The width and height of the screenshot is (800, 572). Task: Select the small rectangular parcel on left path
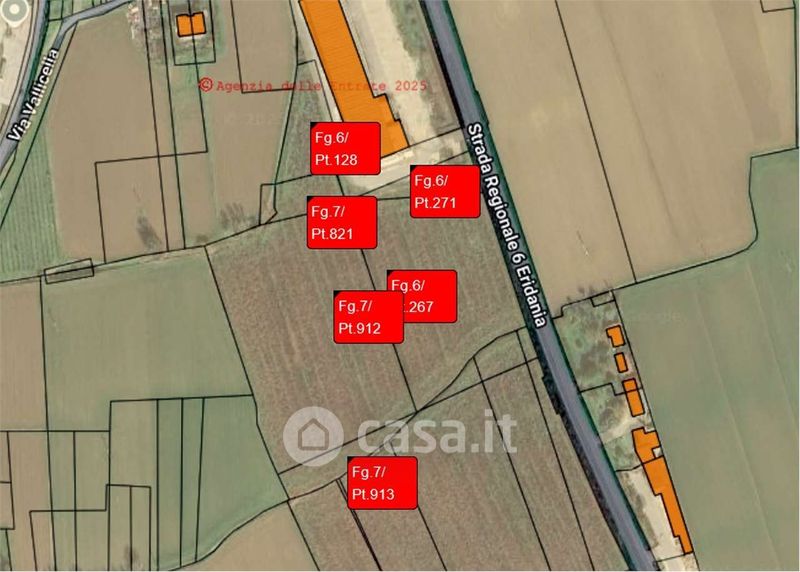pyautogui.click(x=69, y=271)
